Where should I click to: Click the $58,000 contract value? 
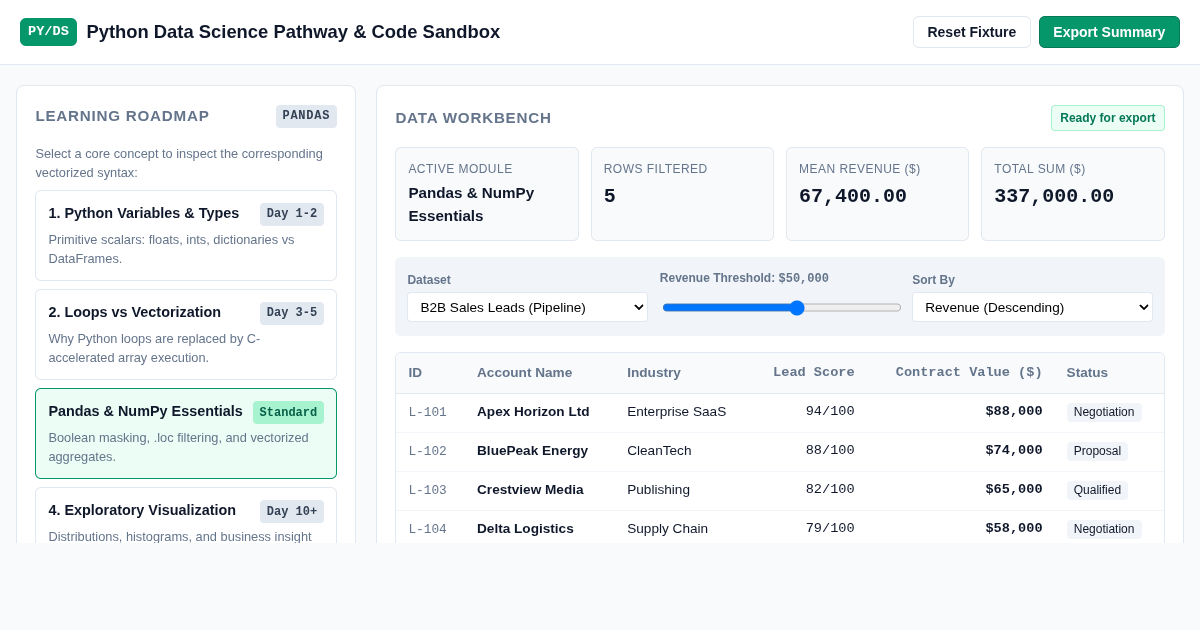(x=1014, y=528)
